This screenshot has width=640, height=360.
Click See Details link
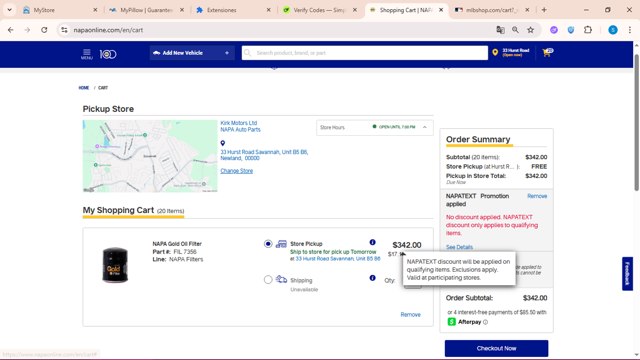[x=459, y=247]
